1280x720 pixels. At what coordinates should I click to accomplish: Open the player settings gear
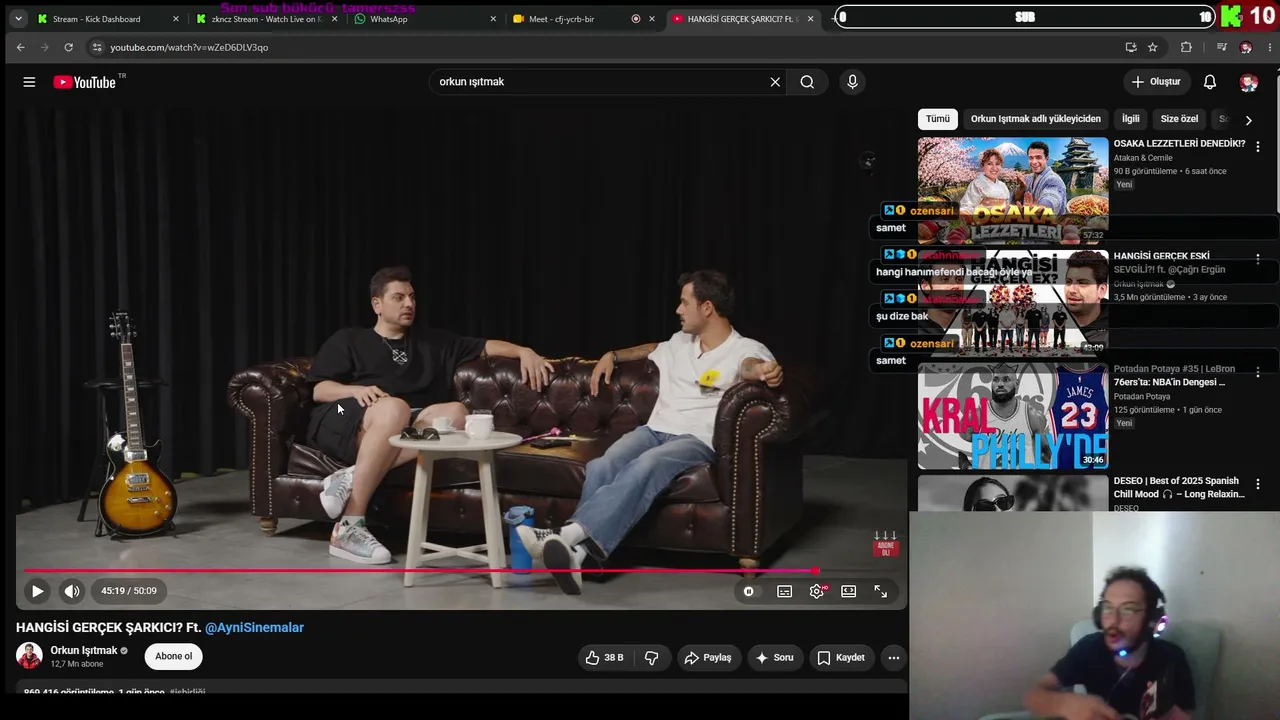pos(817,591)
